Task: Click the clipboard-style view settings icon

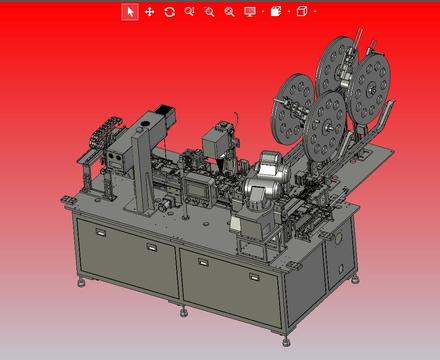Action: 276,11
